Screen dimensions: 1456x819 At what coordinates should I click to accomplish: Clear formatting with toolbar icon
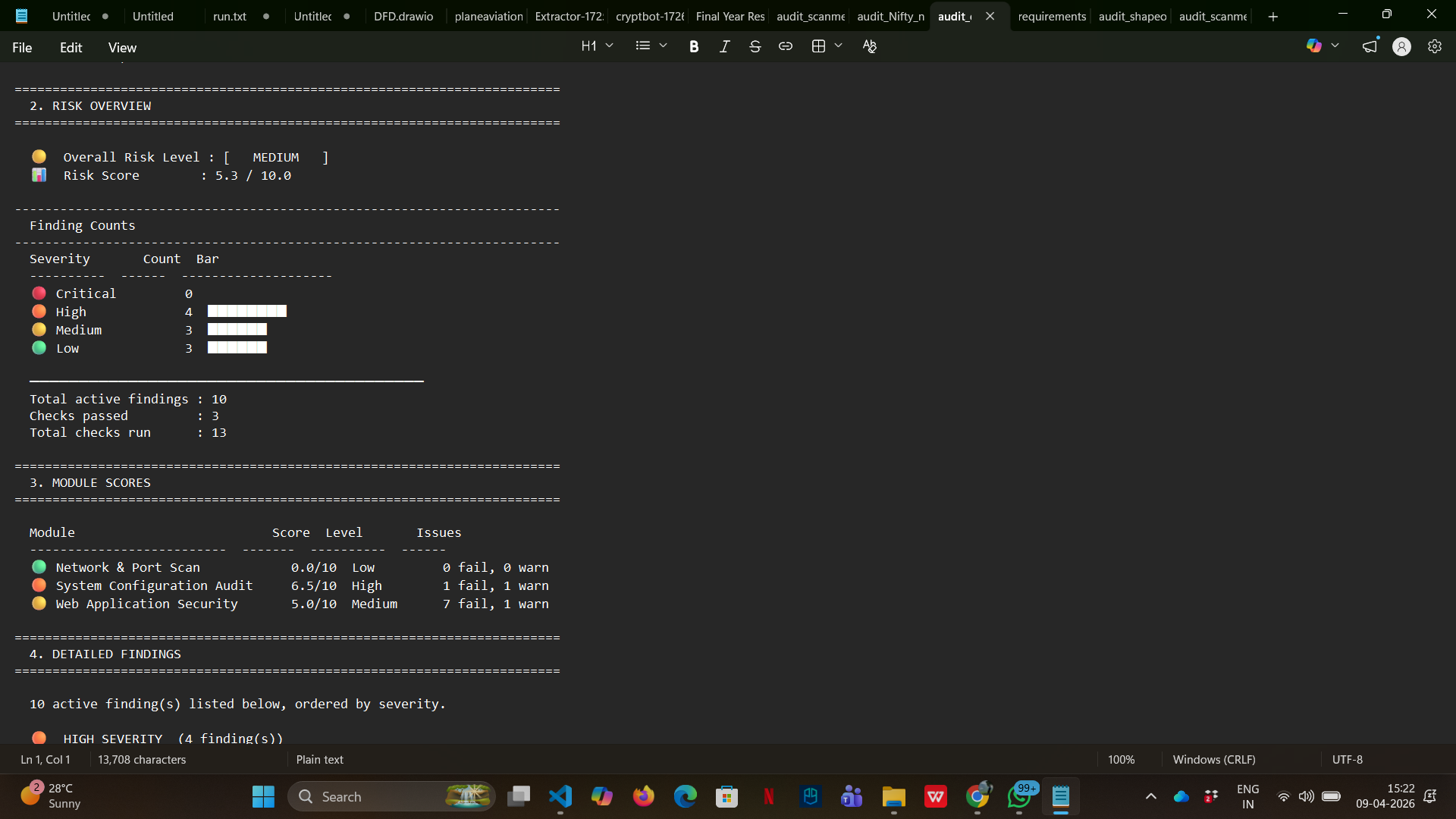[869, 46]
